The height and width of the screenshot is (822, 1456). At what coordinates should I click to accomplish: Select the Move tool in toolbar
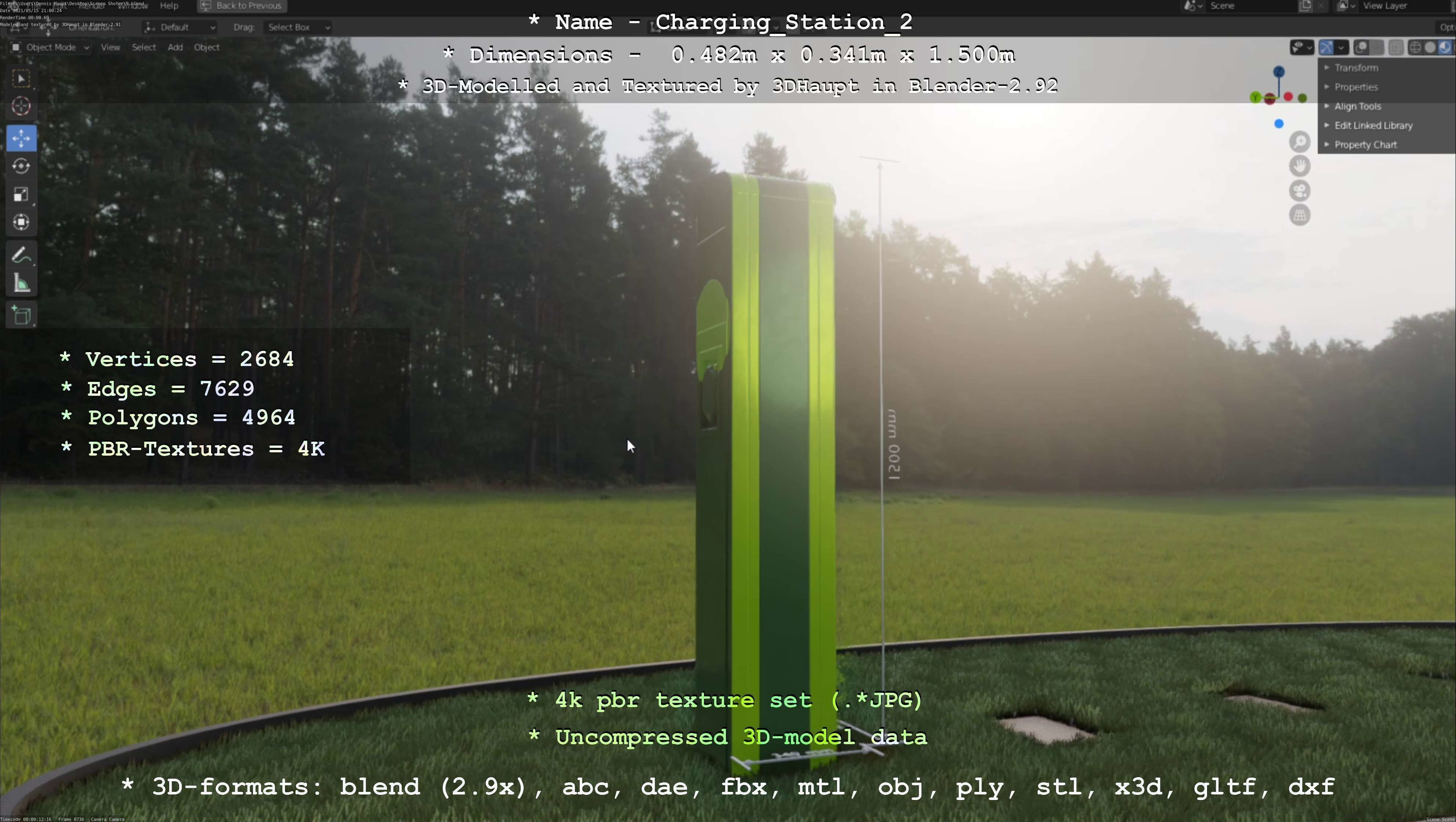(x=21, y=138)
